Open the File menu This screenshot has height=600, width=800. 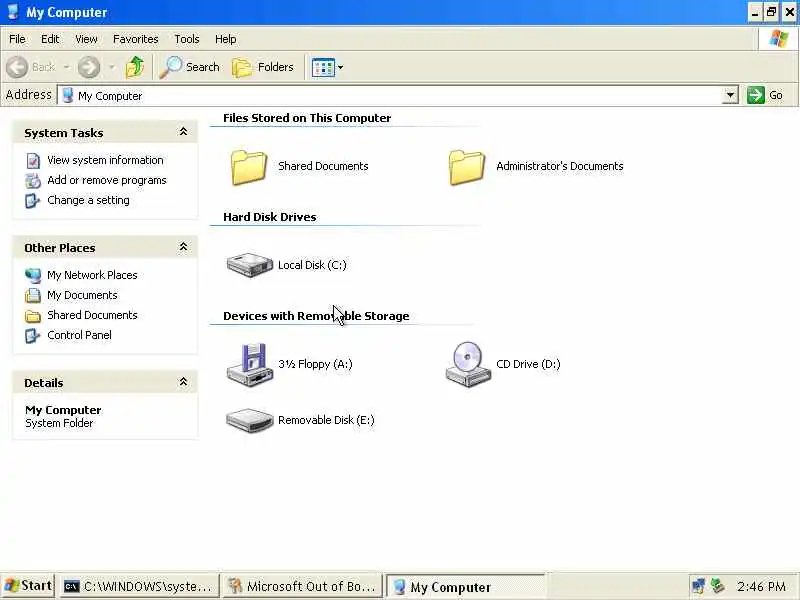17,39
